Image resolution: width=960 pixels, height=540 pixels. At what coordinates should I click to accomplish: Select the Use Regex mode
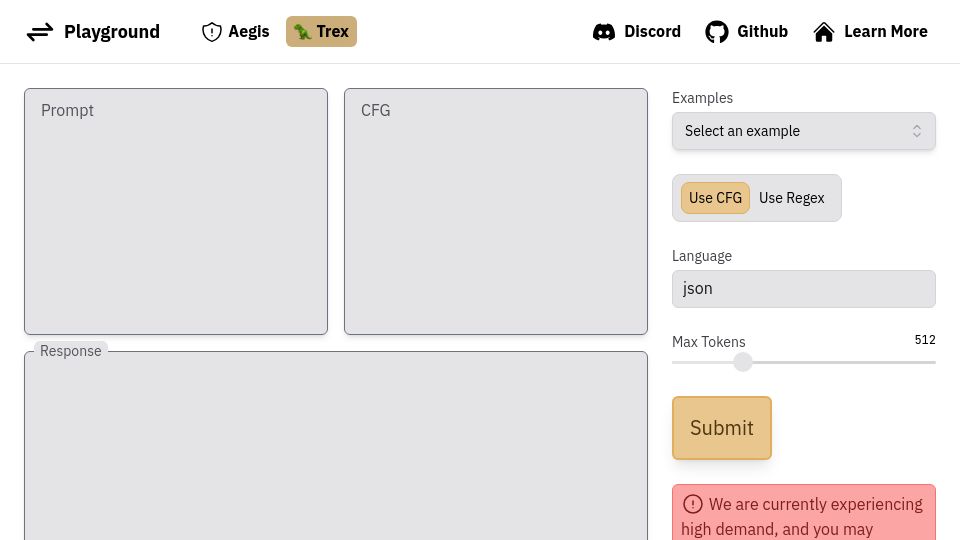792,198
